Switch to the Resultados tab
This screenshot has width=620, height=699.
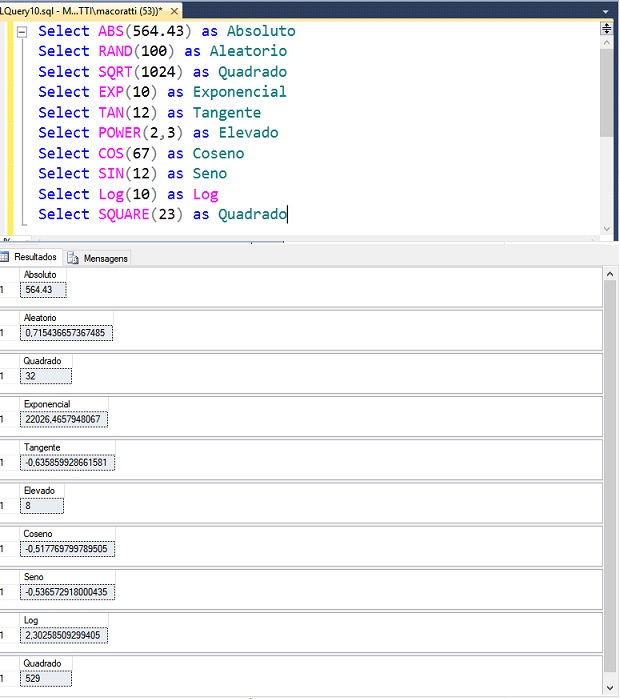(30, 257)
